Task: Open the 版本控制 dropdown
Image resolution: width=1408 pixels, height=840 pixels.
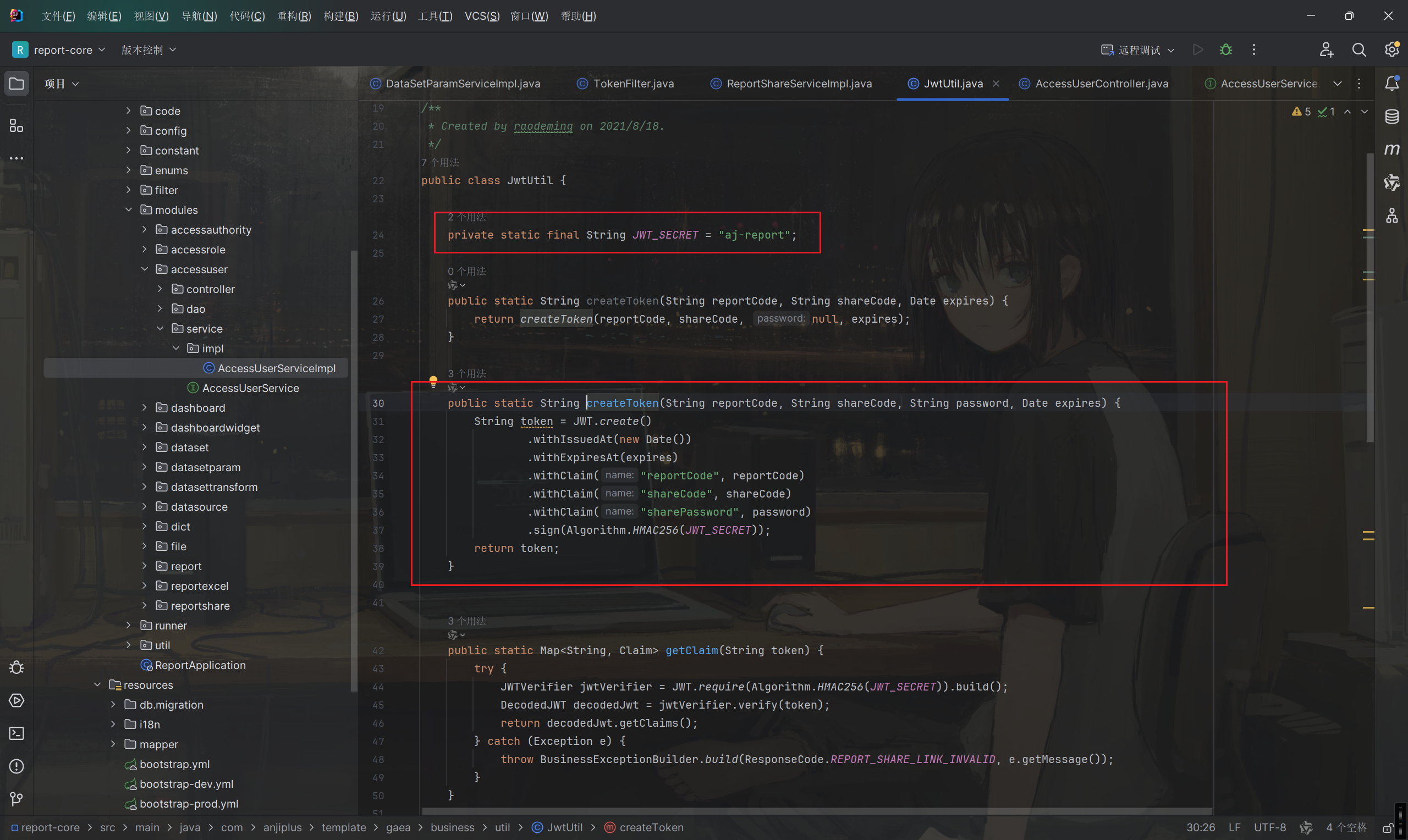Action: [x=149, y=50]
